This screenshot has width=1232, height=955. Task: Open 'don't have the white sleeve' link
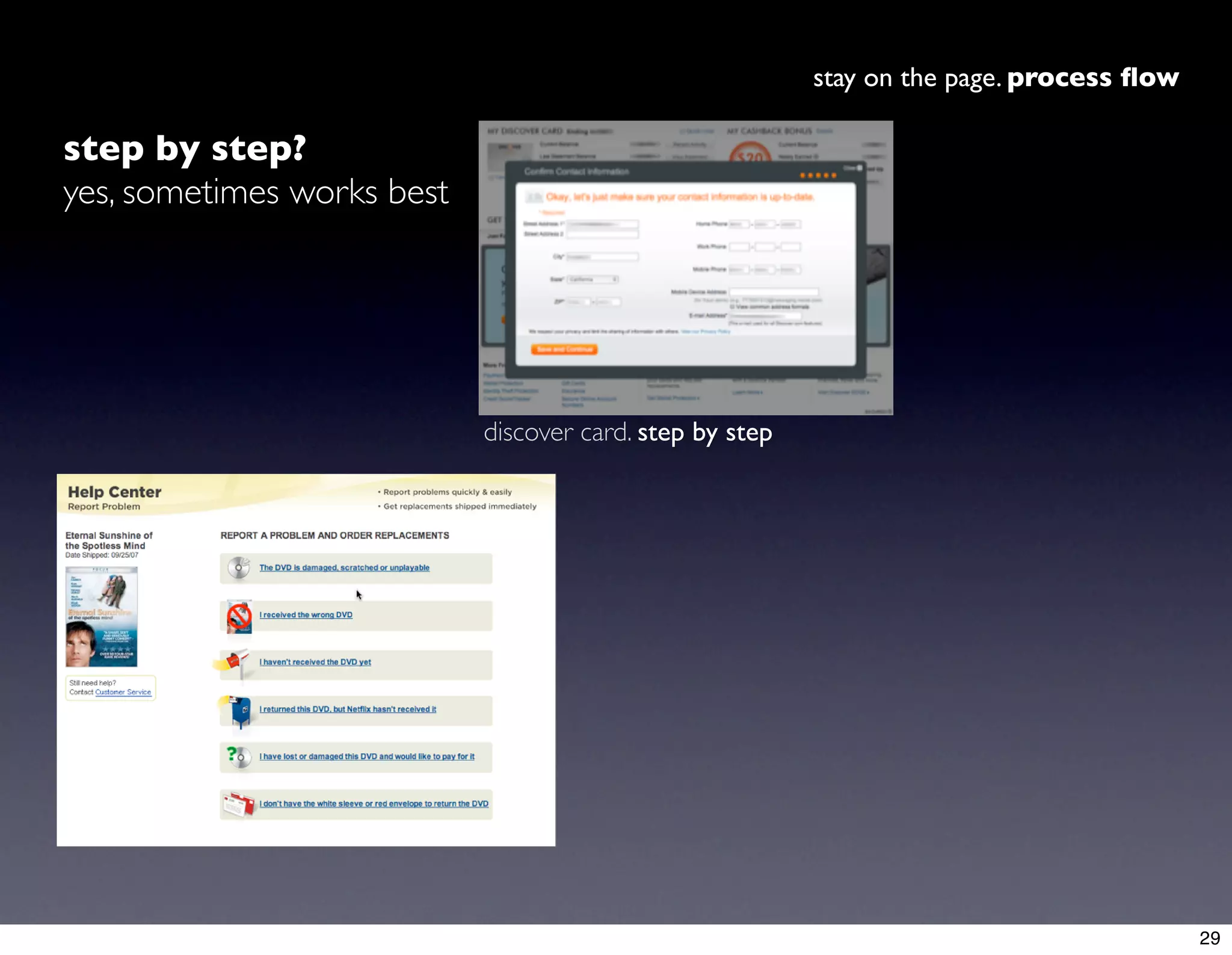[374, 804]
